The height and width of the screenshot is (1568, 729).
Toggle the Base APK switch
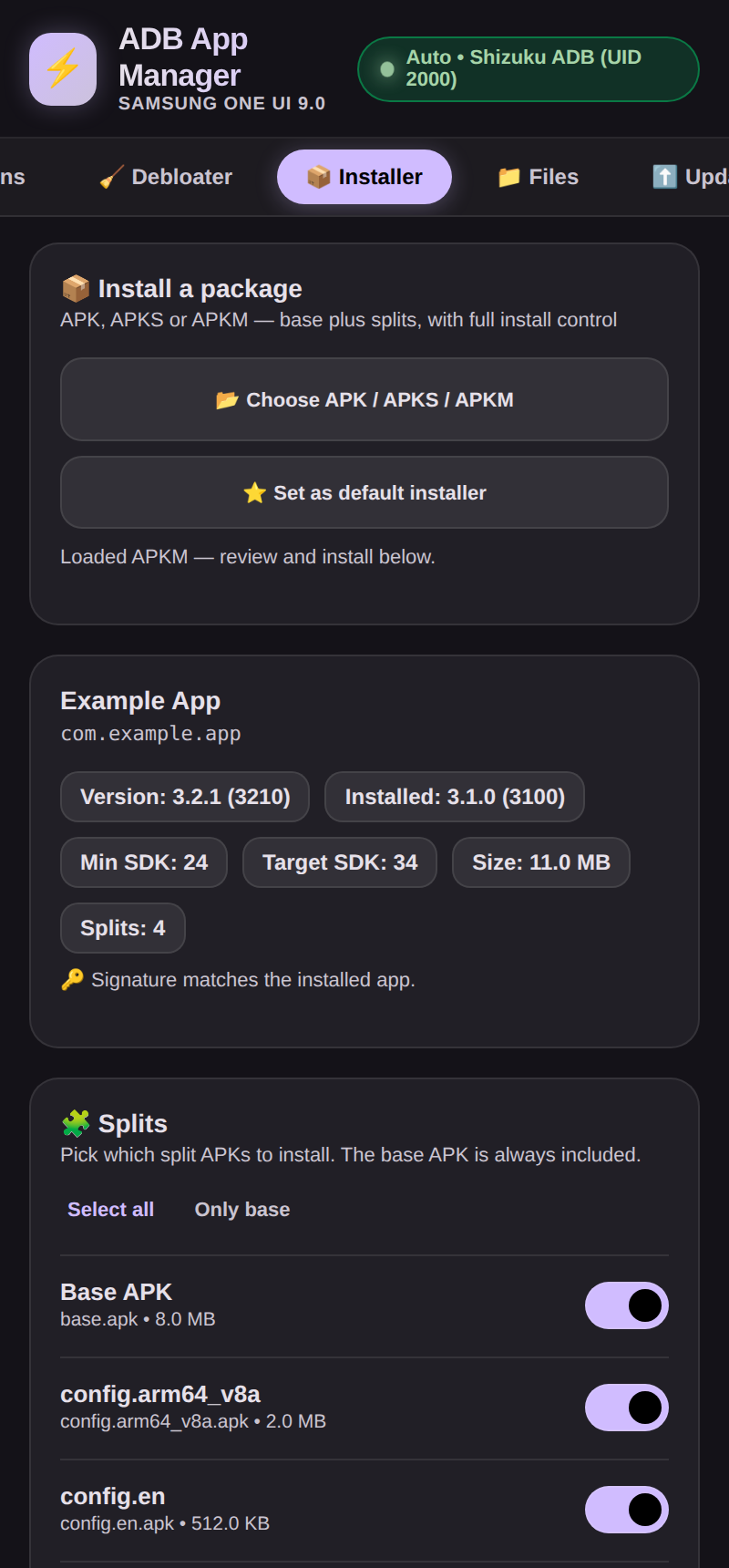(627, 1305)
